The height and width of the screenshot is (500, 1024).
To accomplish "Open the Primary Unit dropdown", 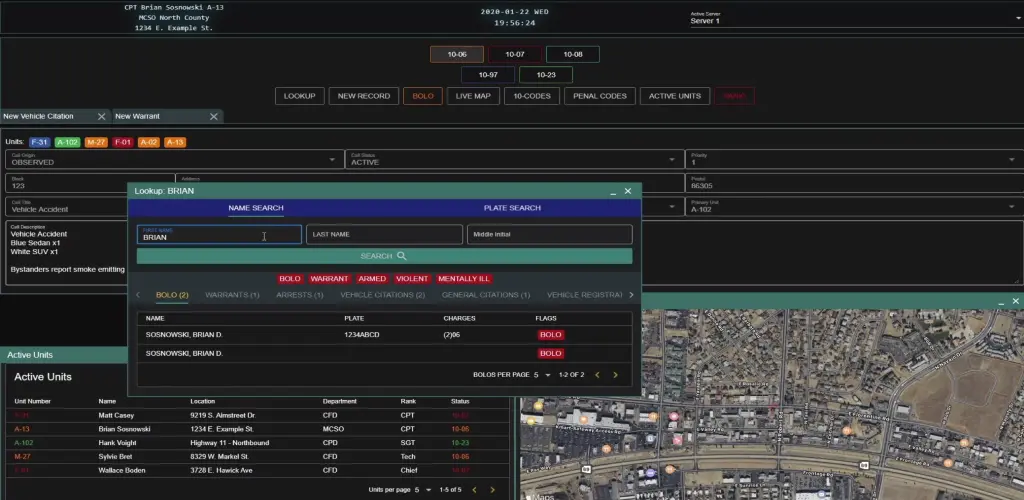I will click(x=854, y=207).
